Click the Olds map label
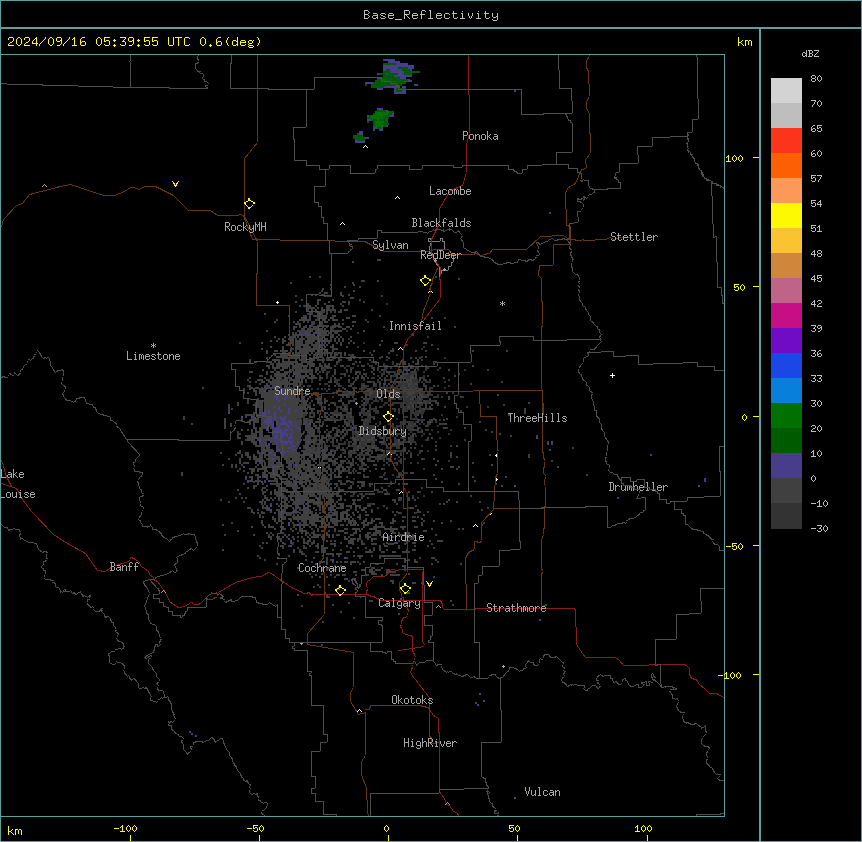The width and height of the screenshot is (862, 842). pyautogui.click(x=388, y=394)
